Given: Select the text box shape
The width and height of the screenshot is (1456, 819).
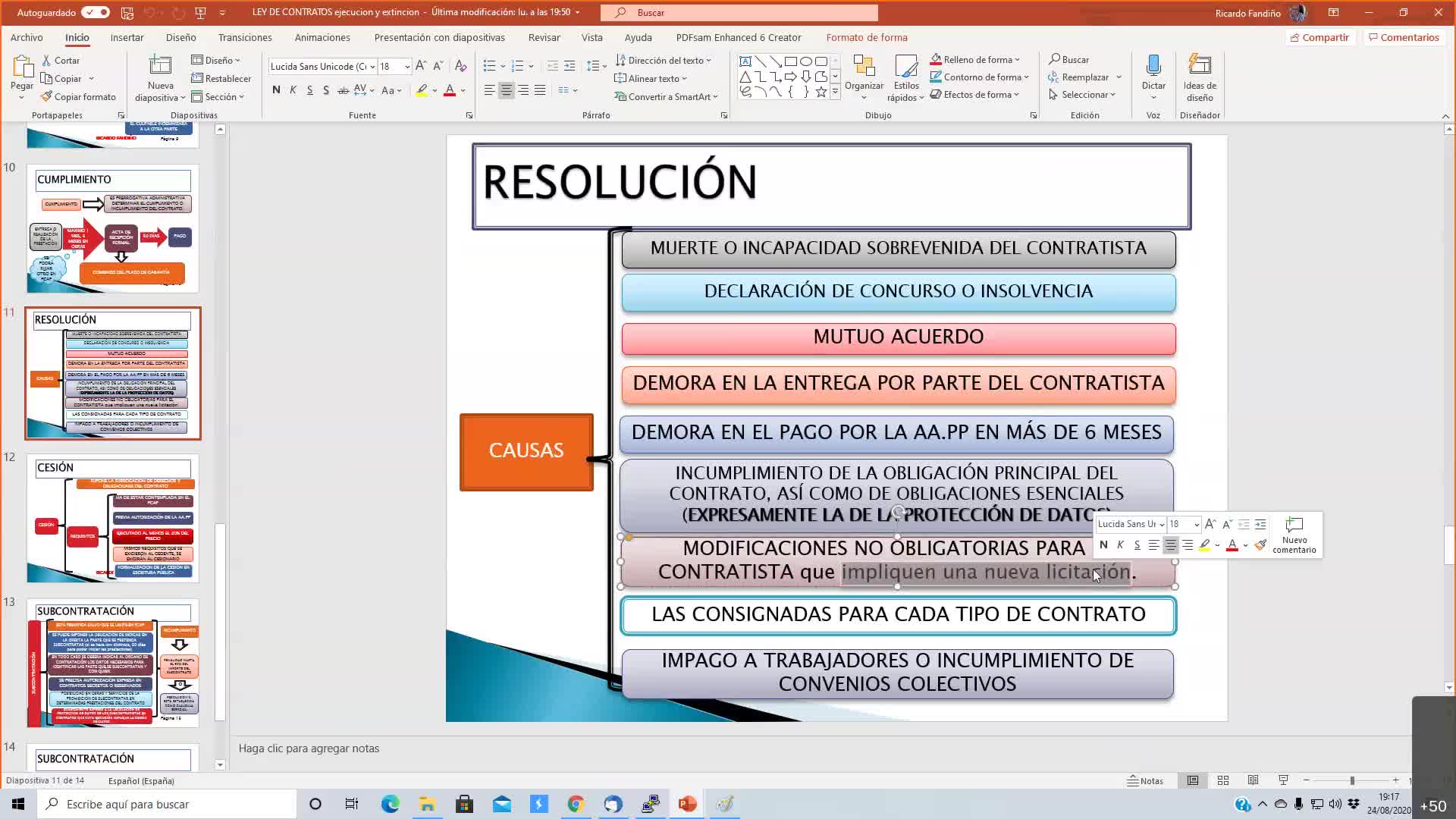Looking at the screenshot, I should [x=745, y=61].
